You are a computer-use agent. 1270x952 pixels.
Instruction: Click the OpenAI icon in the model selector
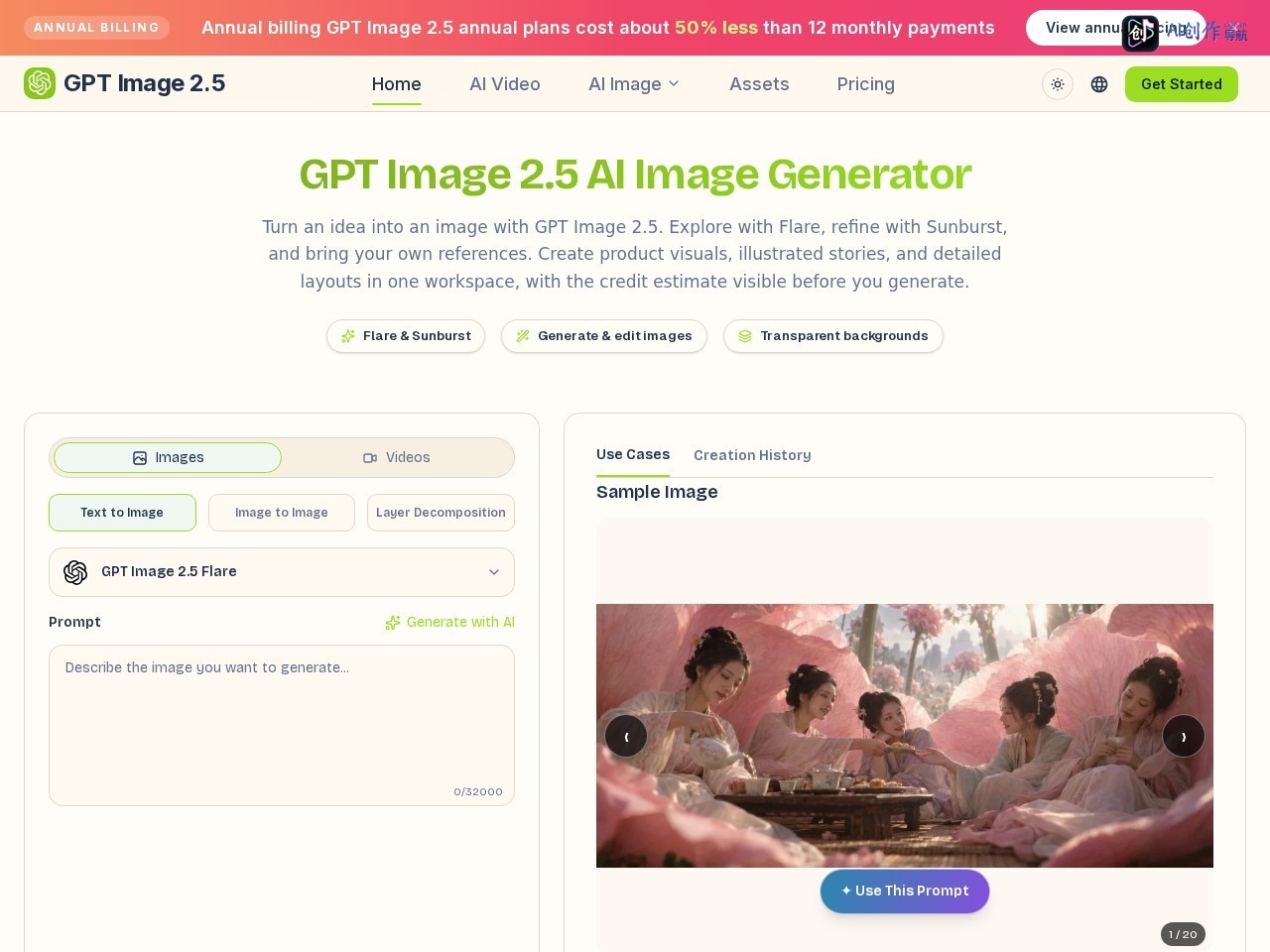click(x=75, y=572)
